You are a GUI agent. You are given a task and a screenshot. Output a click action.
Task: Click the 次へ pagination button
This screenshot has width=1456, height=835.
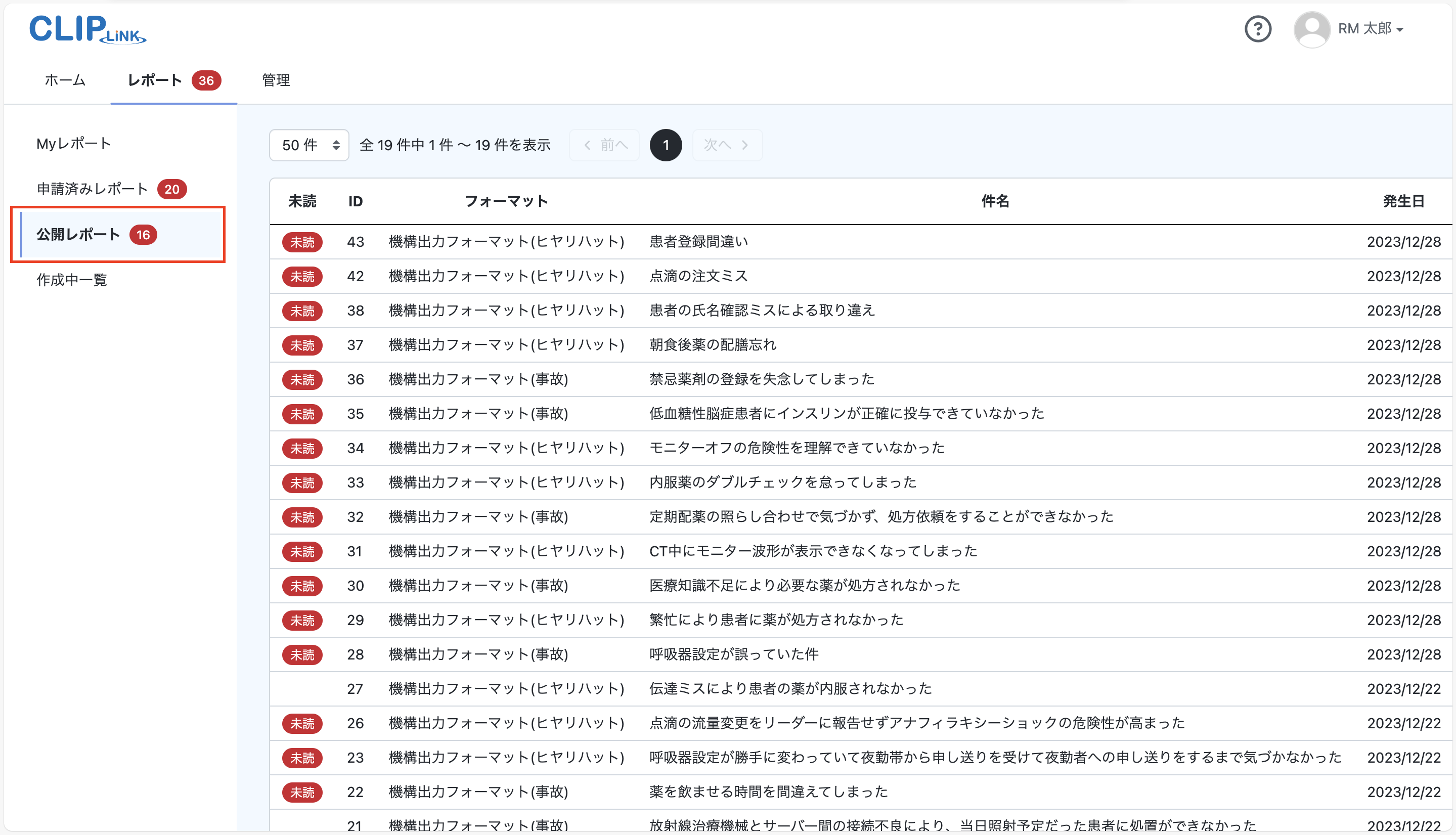(727, 145)
